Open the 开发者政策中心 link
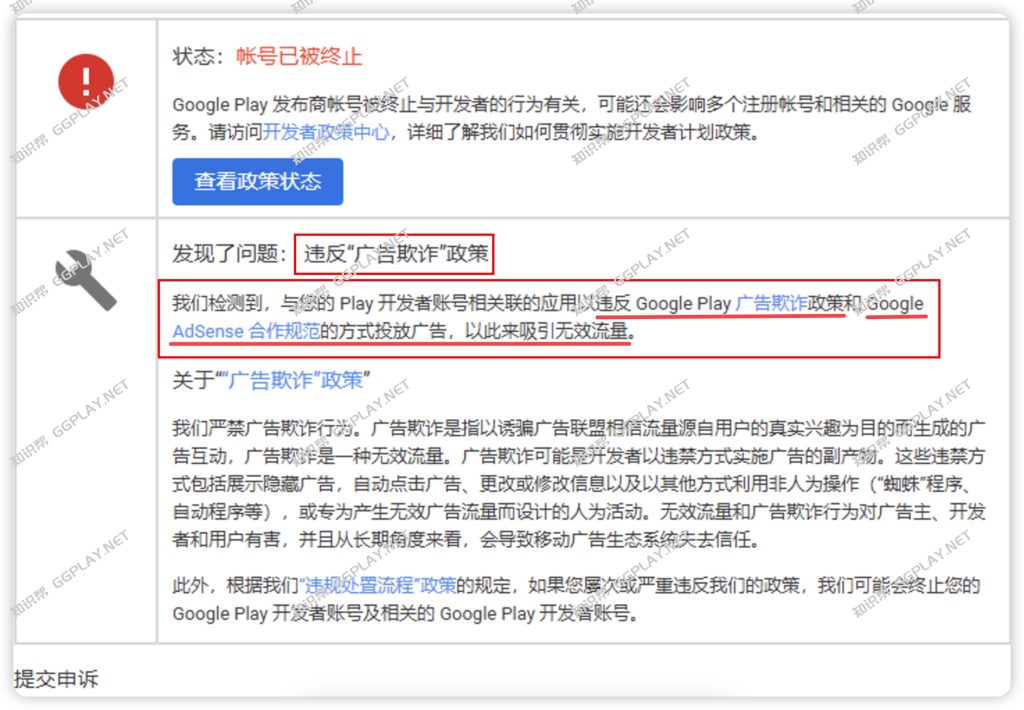 tap(327, 133)
